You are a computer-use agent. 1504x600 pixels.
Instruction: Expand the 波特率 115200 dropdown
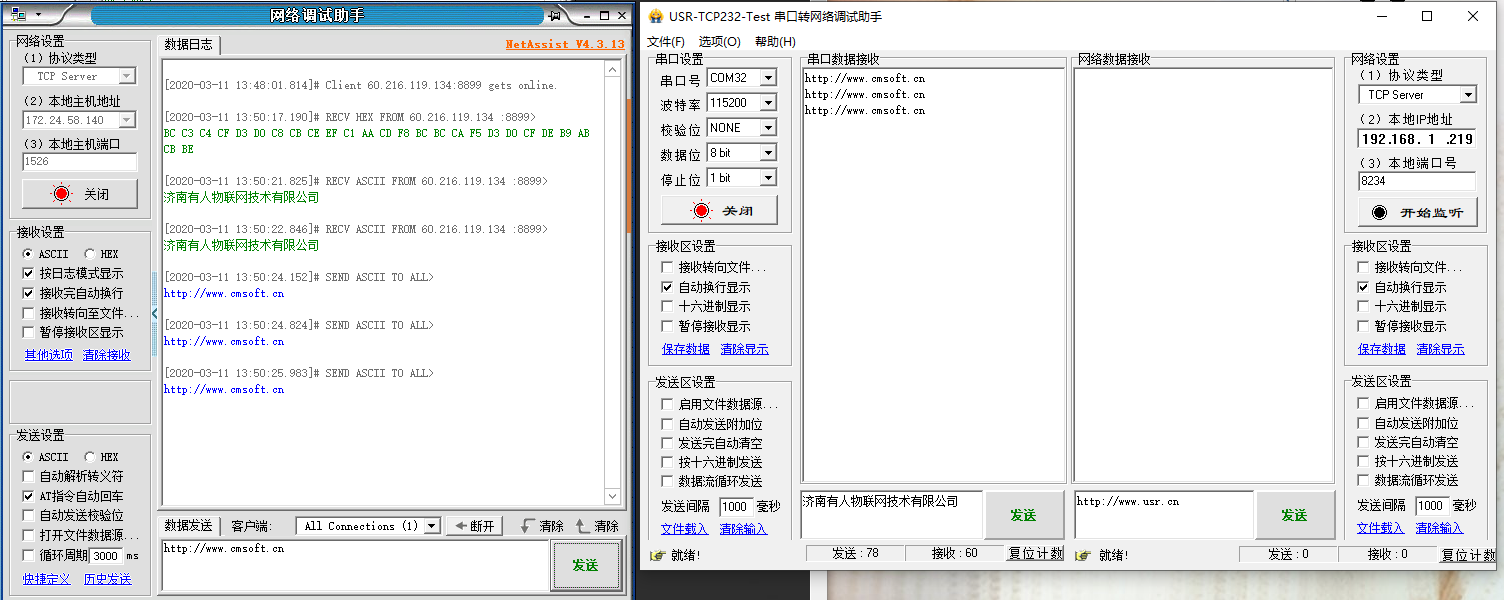[x=767, y=103]
